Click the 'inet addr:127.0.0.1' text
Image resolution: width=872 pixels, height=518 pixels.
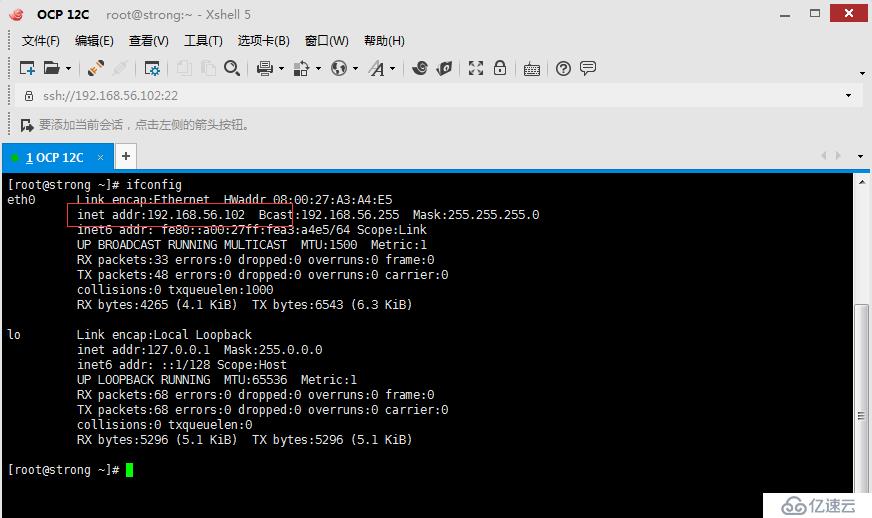(143, 350)
